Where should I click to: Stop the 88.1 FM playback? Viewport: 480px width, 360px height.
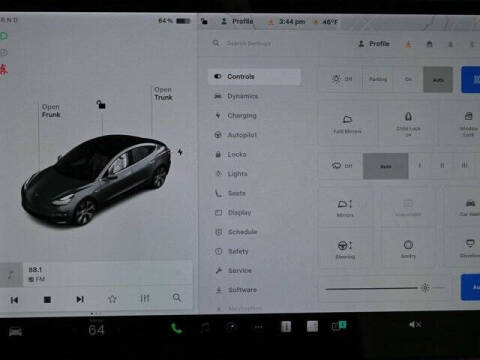pyautogui.click(x=47, y=300)
